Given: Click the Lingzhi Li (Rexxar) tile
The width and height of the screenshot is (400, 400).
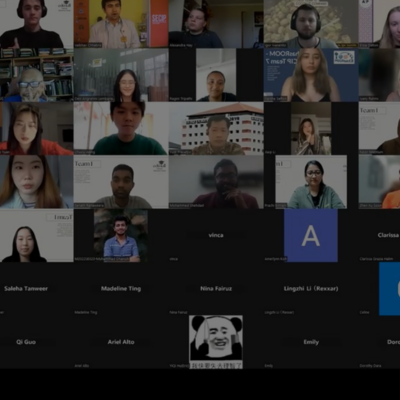Looking at the screenshot, I should (311, 289).
